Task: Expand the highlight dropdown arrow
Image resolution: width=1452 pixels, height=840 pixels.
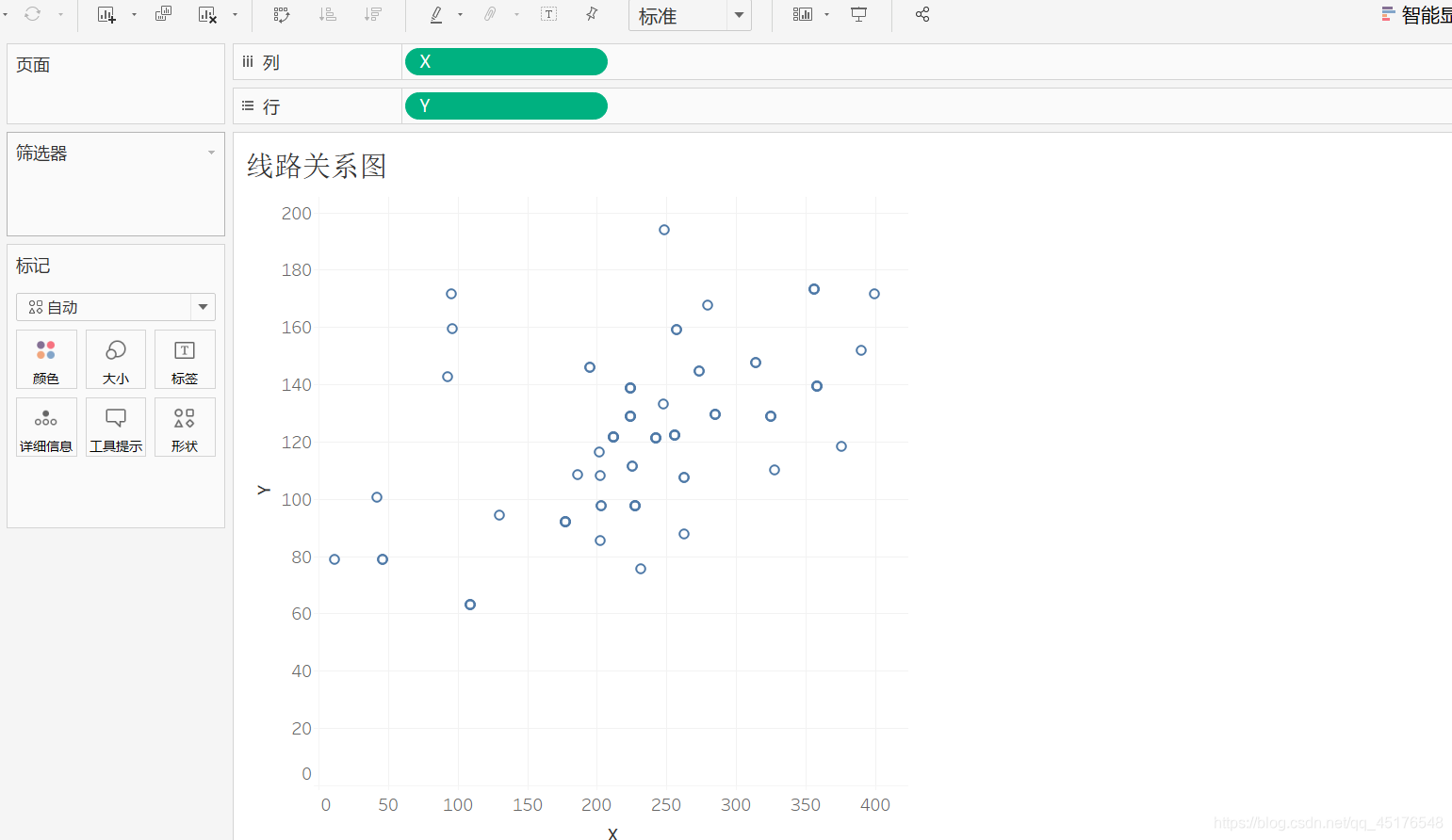Action: point(460,14)
